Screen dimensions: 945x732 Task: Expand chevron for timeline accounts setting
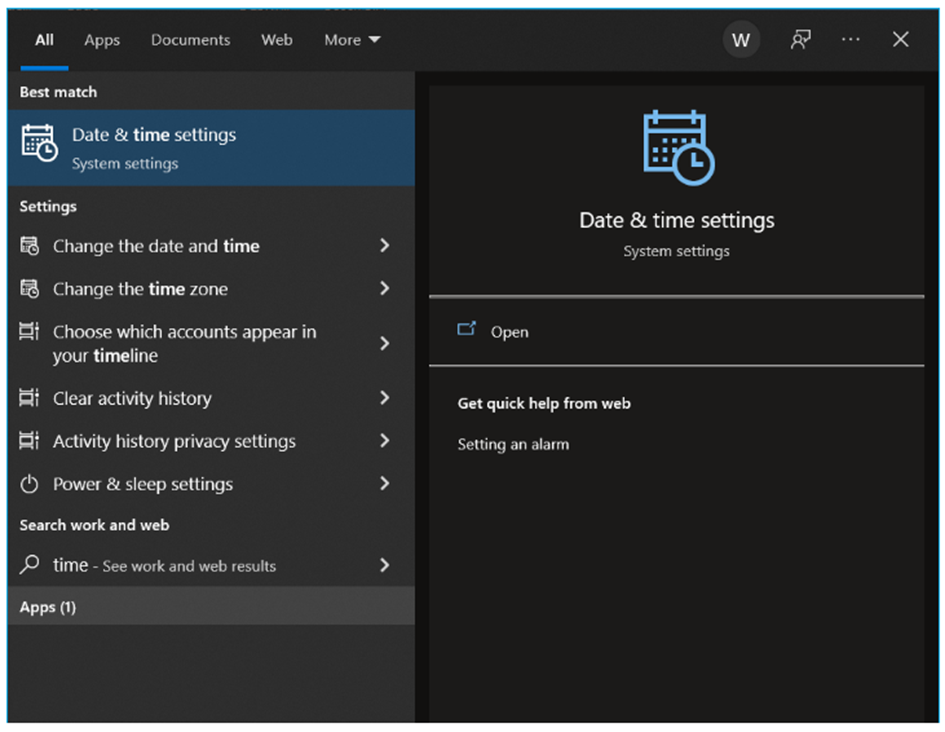tap(385, 343)
